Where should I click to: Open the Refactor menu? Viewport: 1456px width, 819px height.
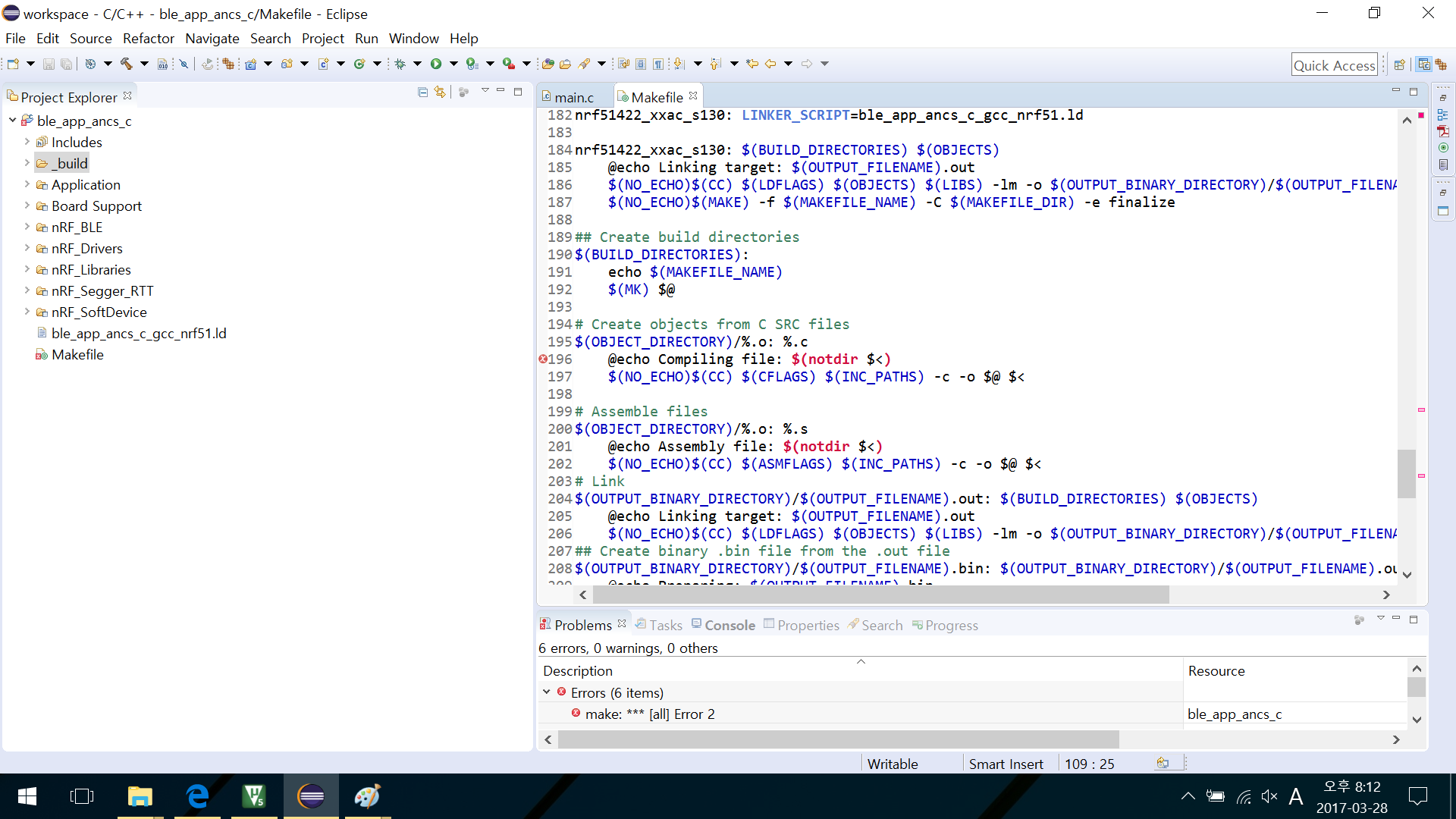click(x=149, y=39)
